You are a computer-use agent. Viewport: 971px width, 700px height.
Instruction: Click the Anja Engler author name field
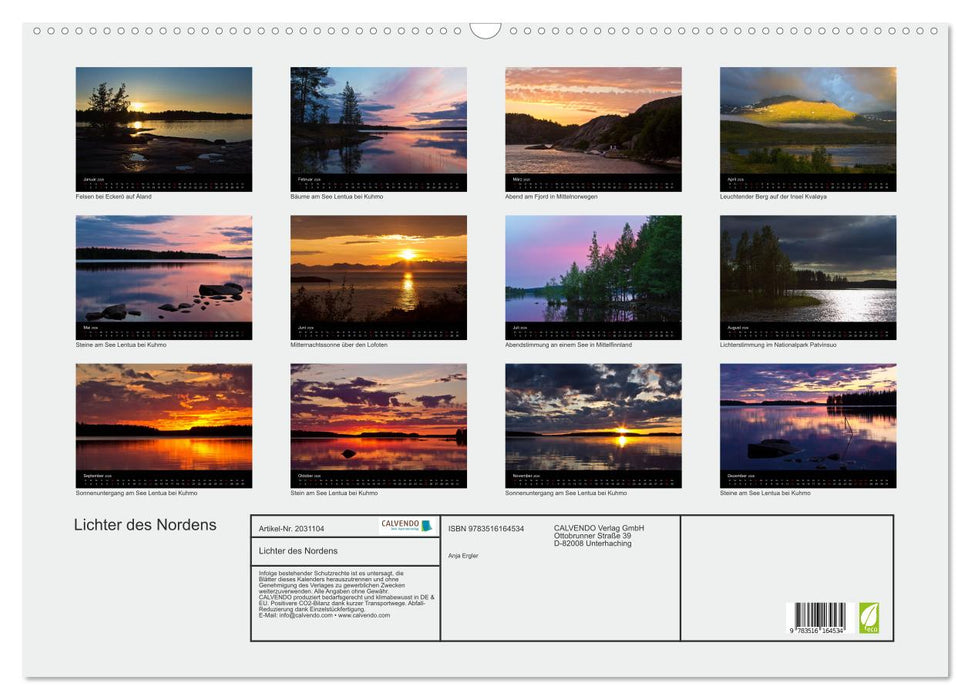pos(464,555)
